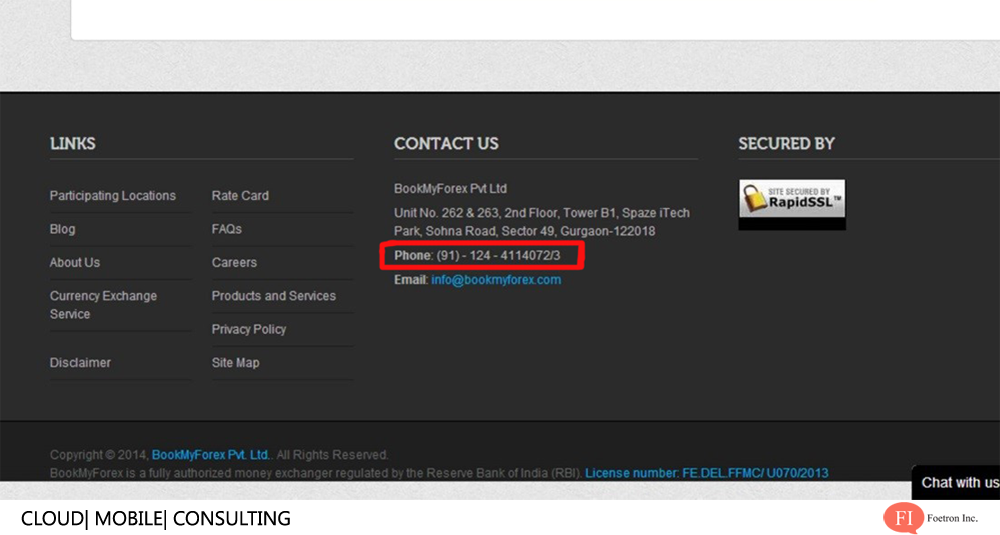Open the Chat with us widget
Screen dimensions: 1000x535
pyautogui.click(x=957, y=483)
